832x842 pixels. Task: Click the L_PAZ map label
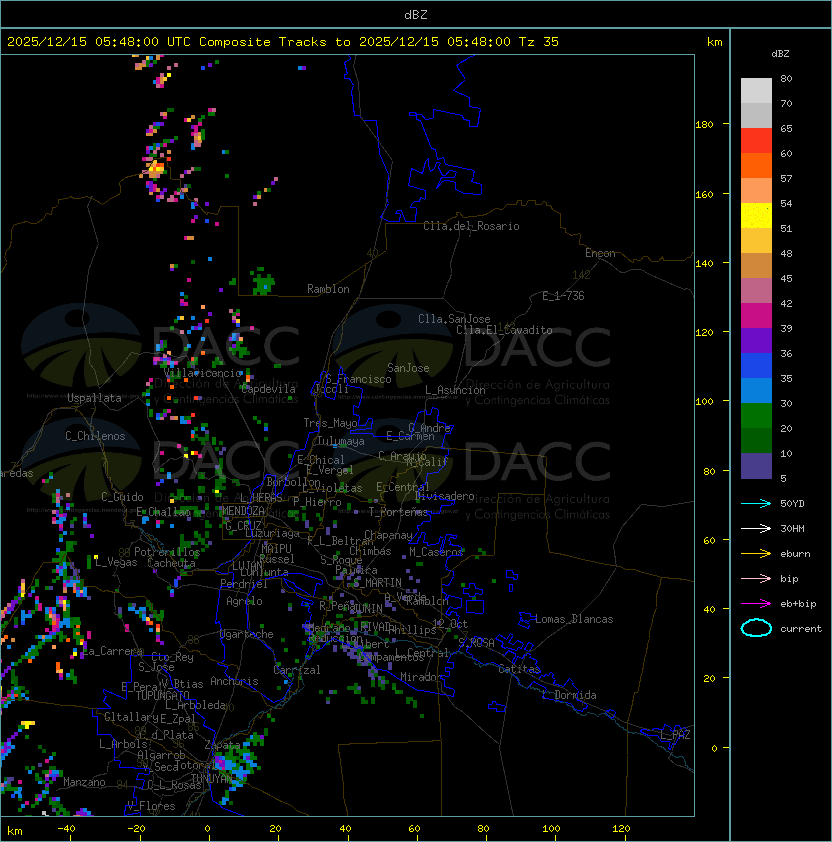(675, 735)
